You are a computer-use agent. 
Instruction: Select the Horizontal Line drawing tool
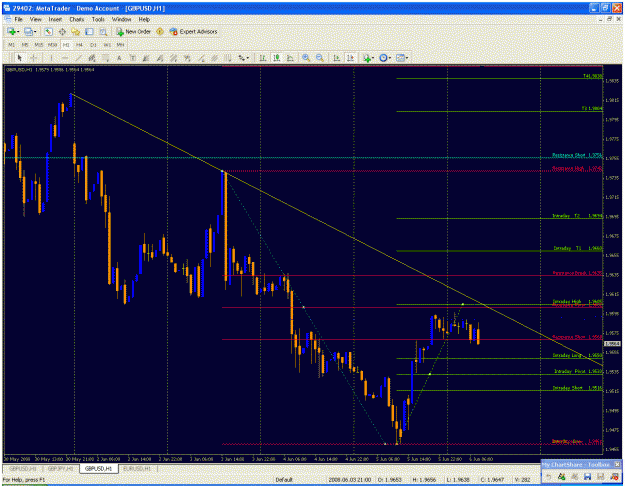click(65, 58)
